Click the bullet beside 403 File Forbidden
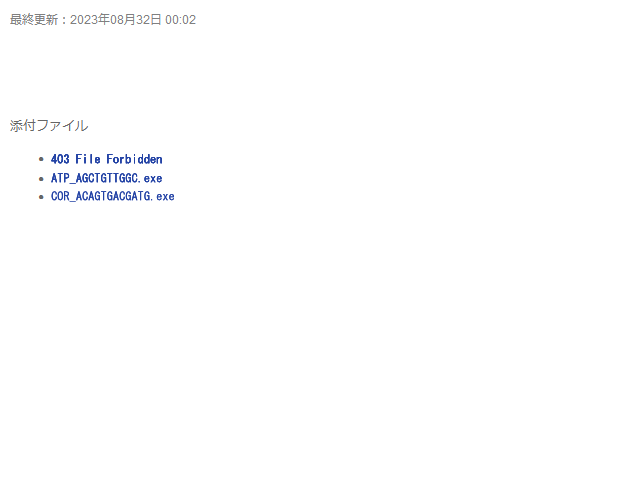 click(x=41, y=159)
